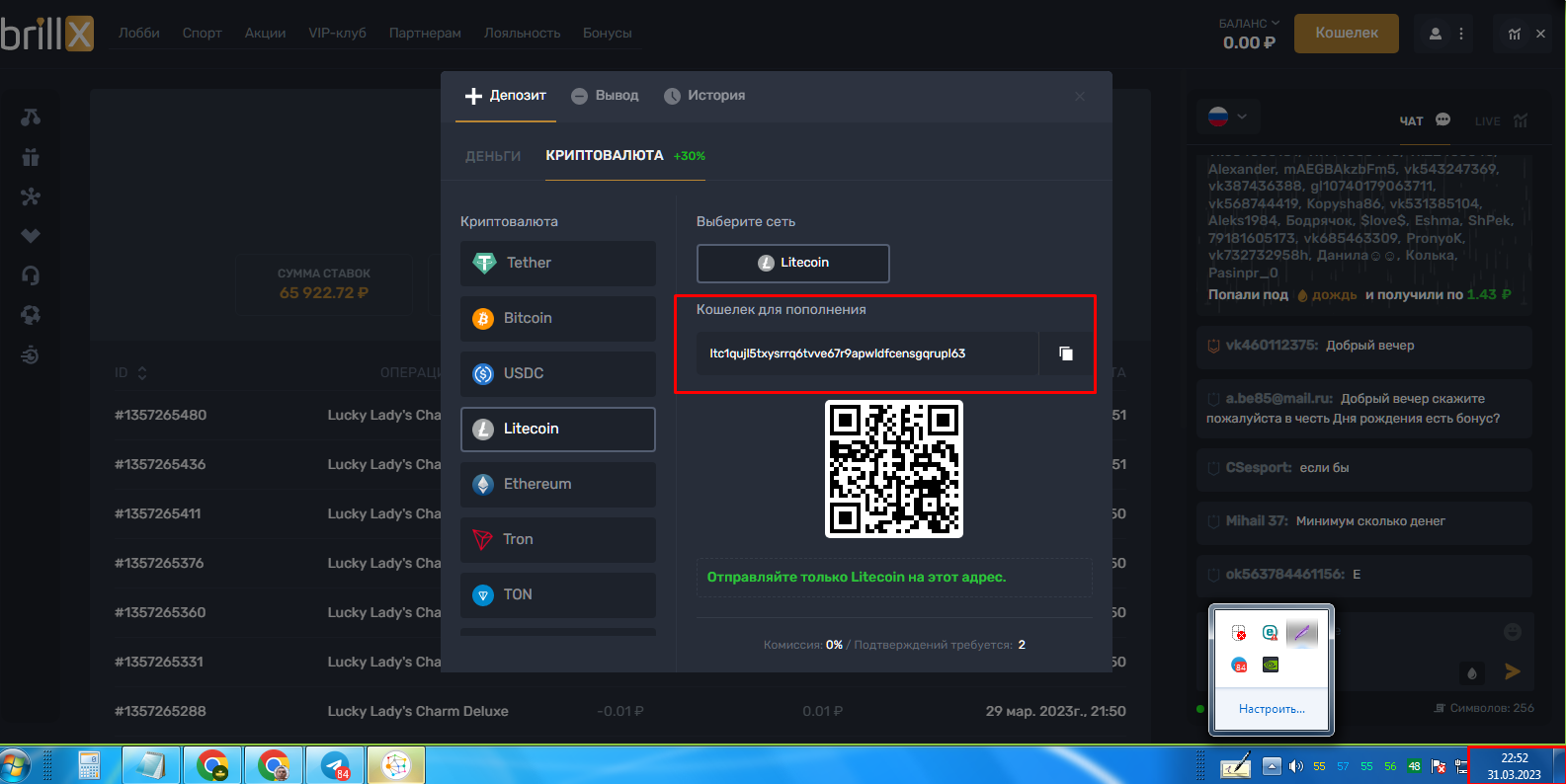Choose the Litecoin network button

[793, 263]
